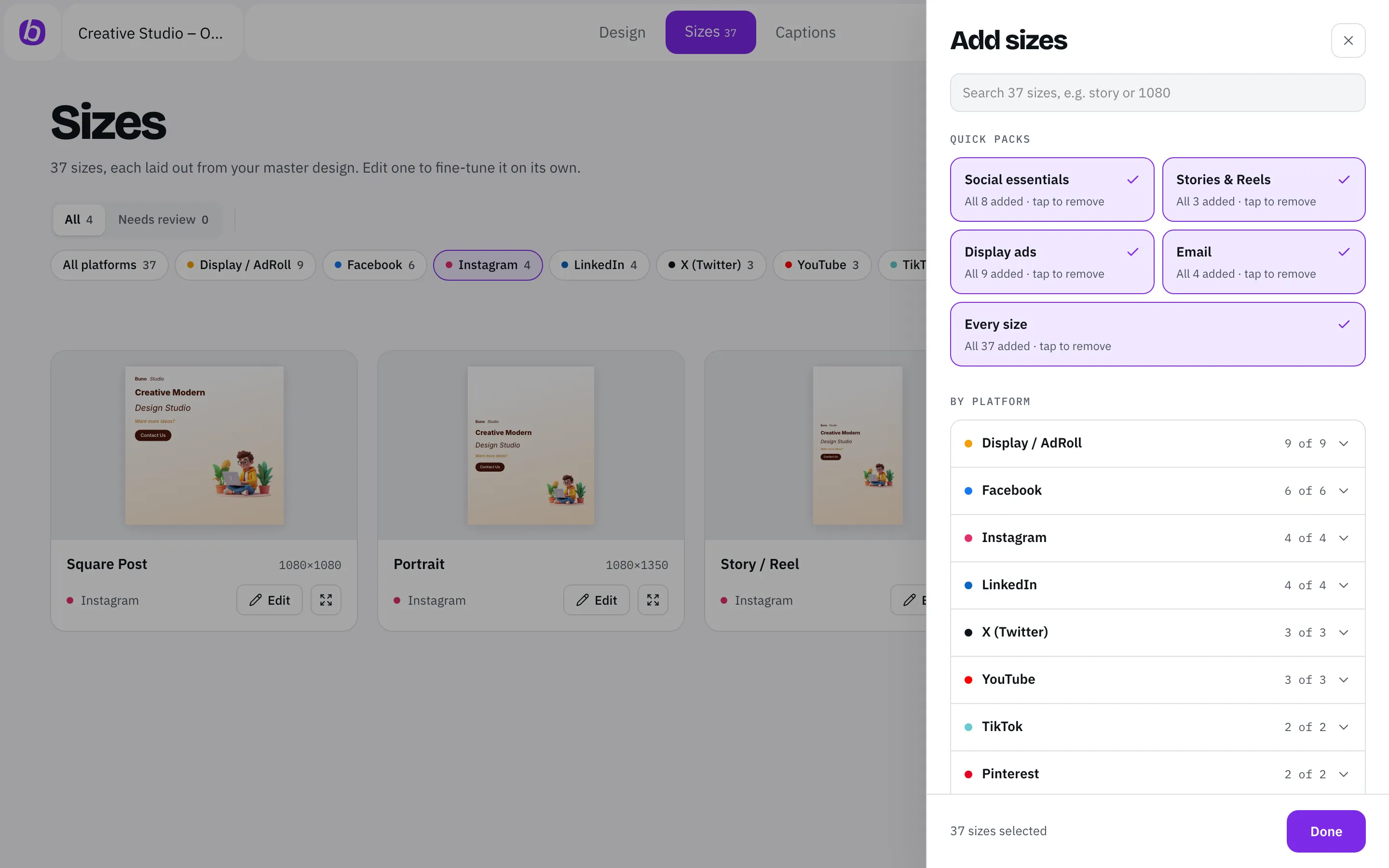Click the Done button
Image resolution: width=1389 pixels, height=868 pixels.
[x=1326, y=831]
